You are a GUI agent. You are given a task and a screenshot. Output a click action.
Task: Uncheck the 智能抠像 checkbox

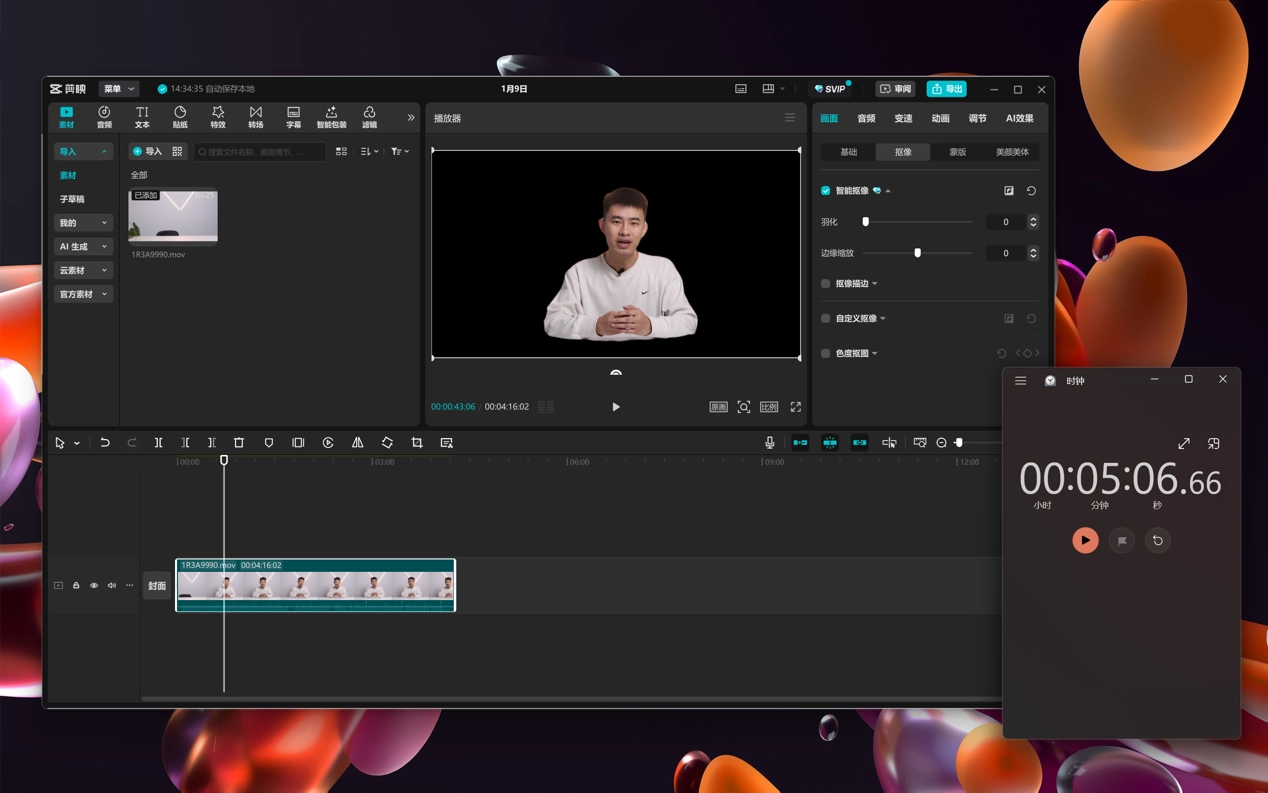pyautogui.click(x=826, y=191)
